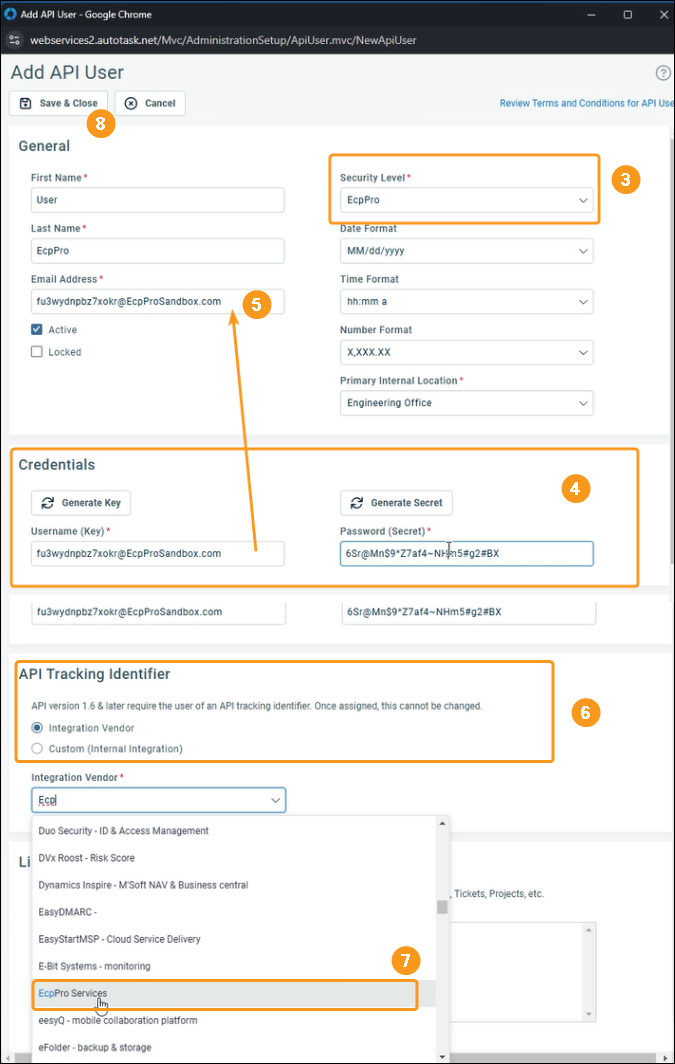
Task: Choose Custom (Internal Integration) radio option
Action: [38, 748]
